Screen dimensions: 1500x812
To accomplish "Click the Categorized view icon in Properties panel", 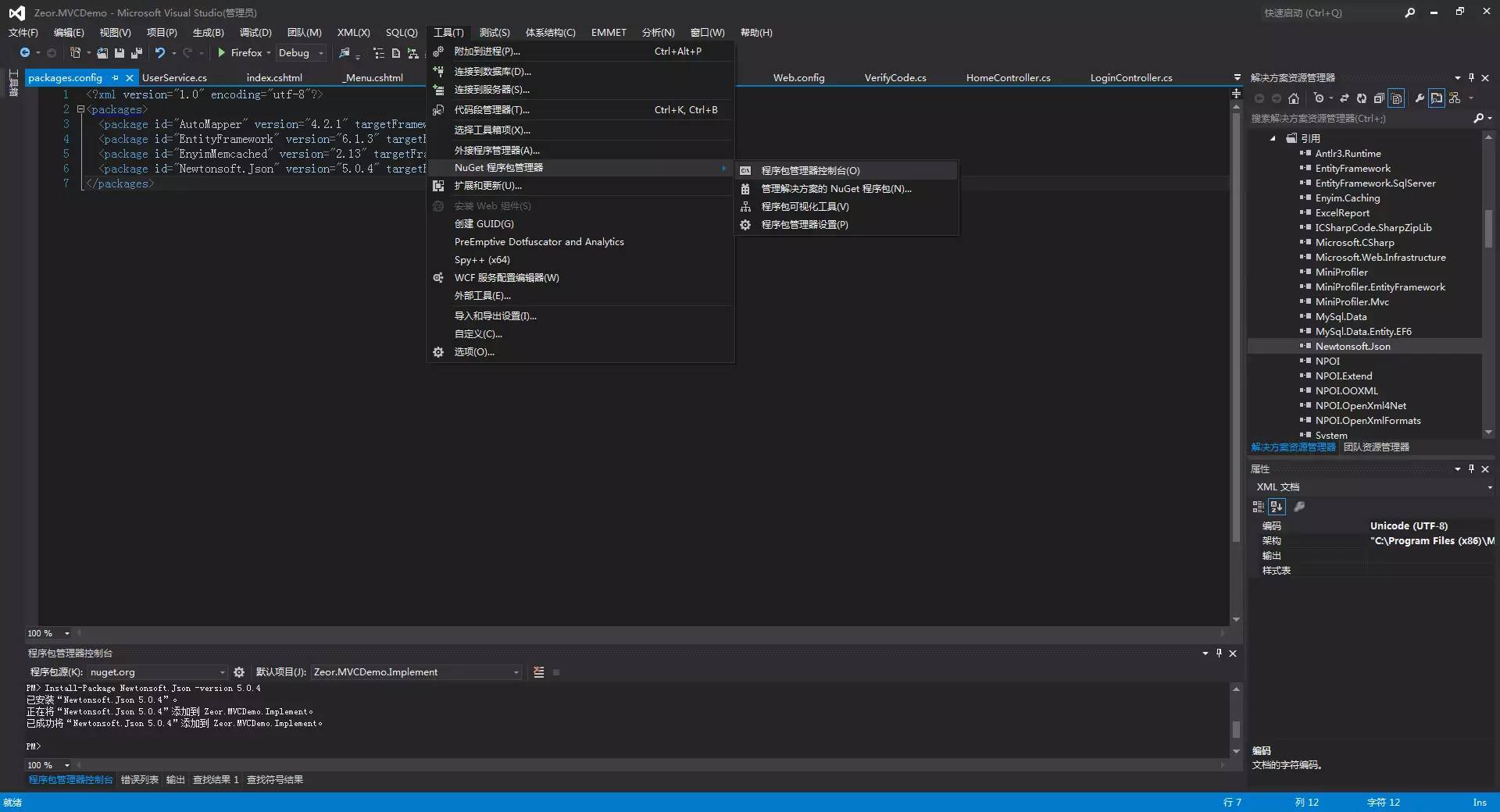I will (1258, 506).
